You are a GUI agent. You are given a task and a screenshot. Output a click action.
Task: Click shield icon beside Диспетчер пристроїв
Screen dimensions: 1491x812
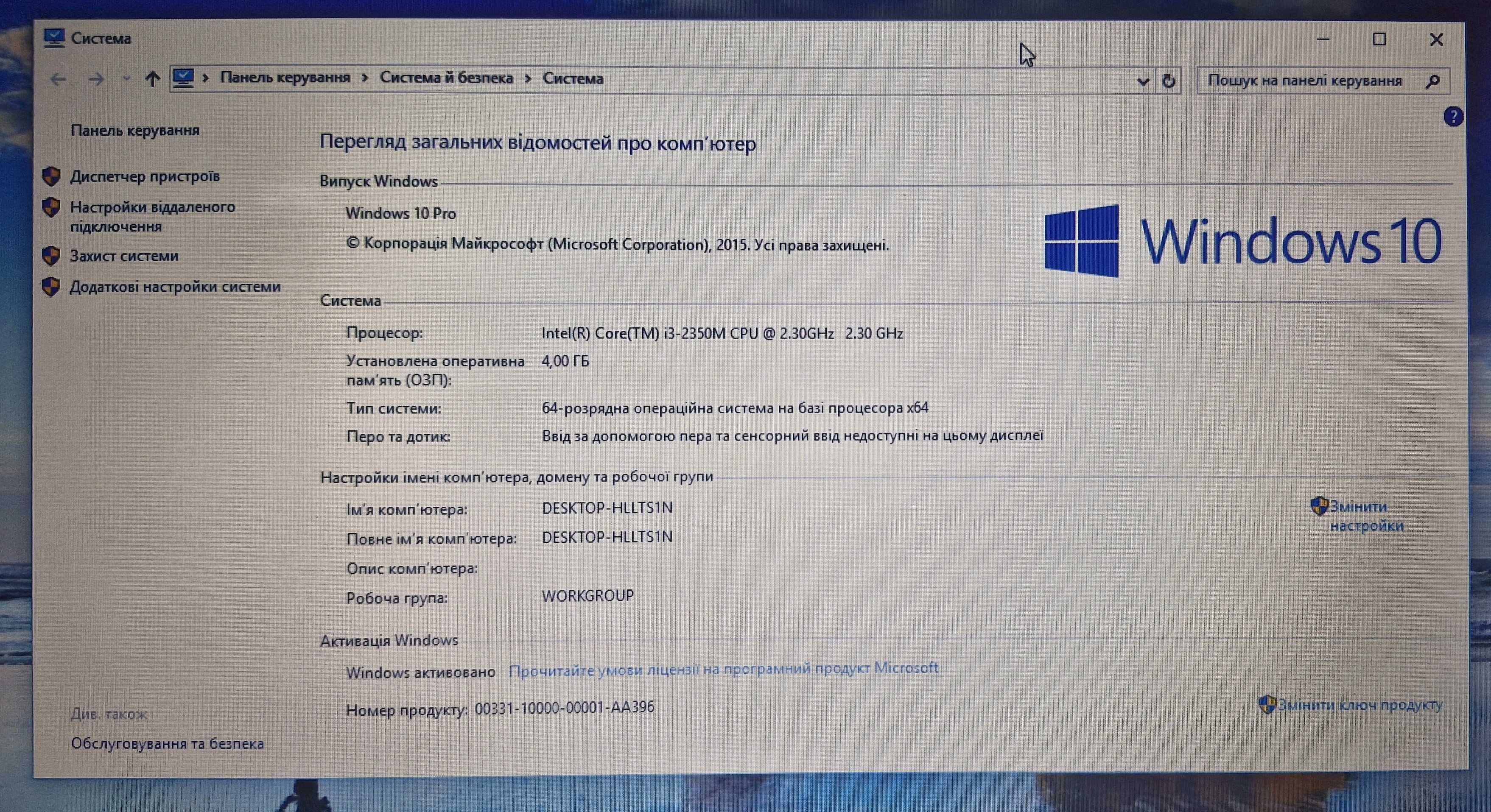pos(51,176)
